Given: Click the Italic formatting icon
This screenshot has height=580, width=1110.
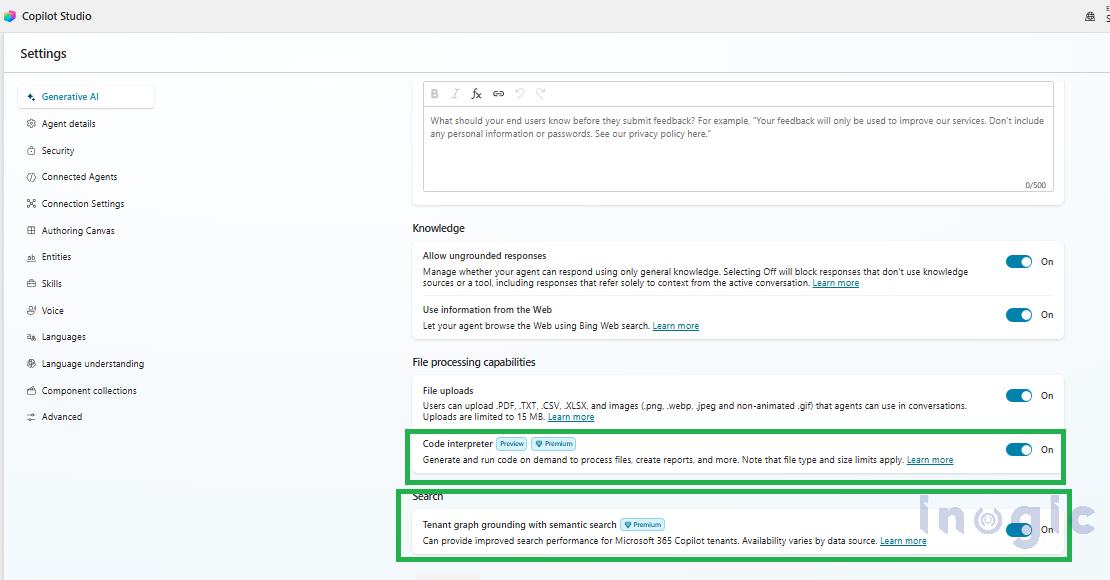Looking at the screenshot, I should [455, 93].
